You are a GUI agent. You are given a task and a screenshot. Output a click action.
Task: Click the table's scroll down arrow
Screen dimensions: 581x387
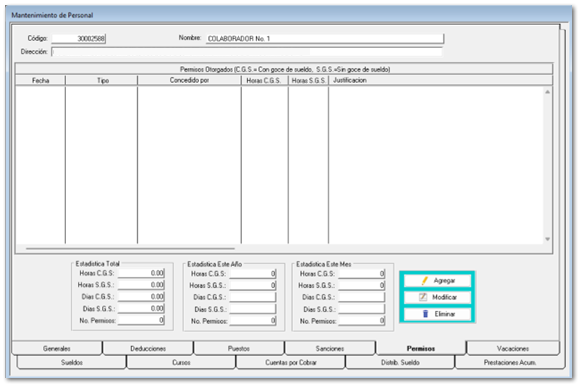pos(548,239)
